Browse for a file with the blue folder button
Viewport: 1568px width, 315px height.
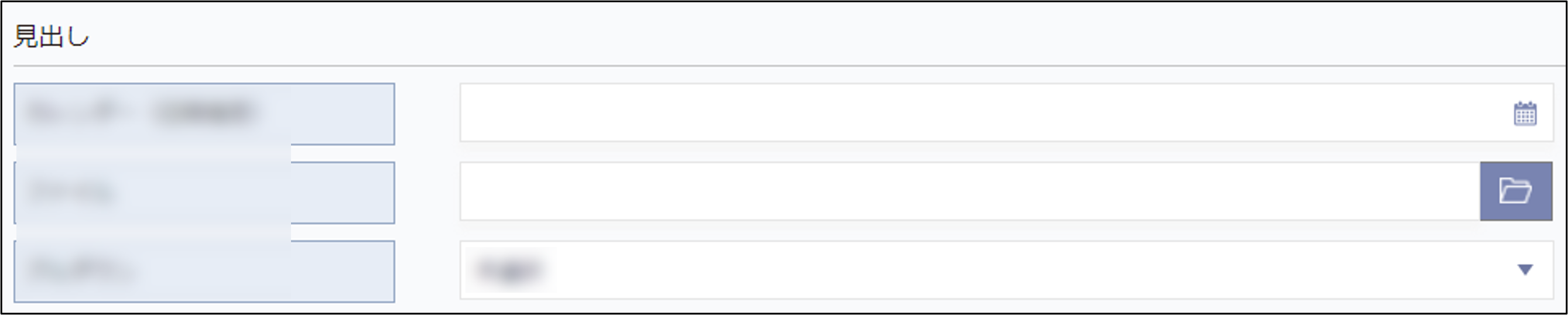pyautogui.click(x=1516, y=191)
